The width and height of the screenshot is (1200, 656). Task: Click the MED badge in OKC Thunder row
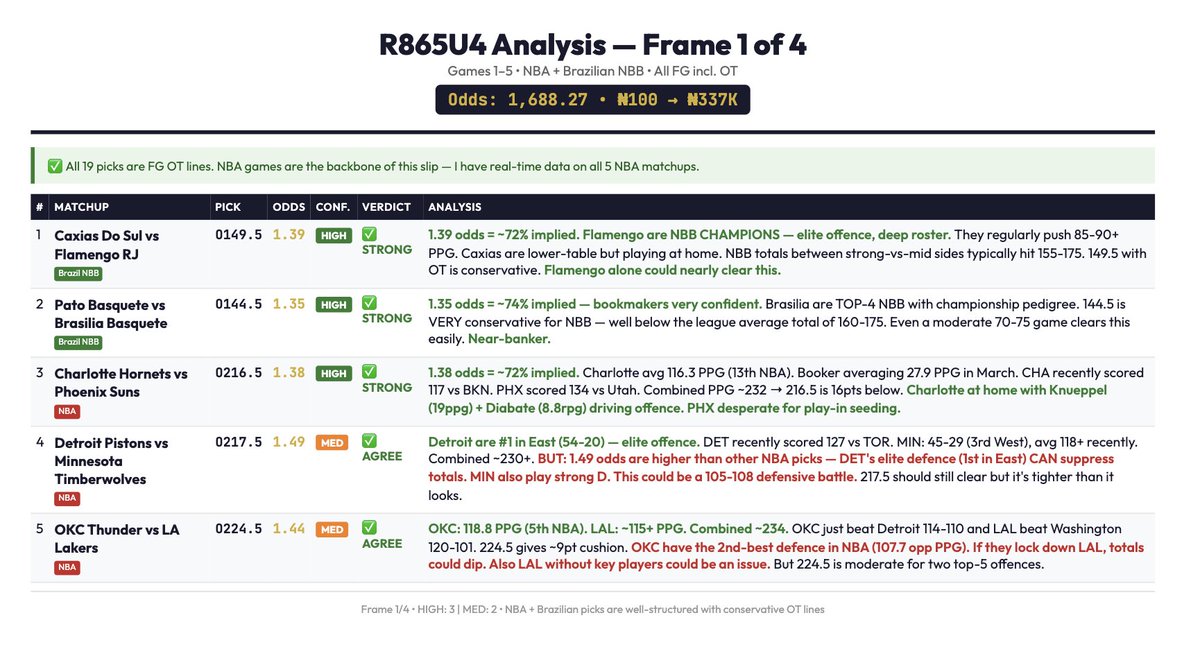(332, 530)
